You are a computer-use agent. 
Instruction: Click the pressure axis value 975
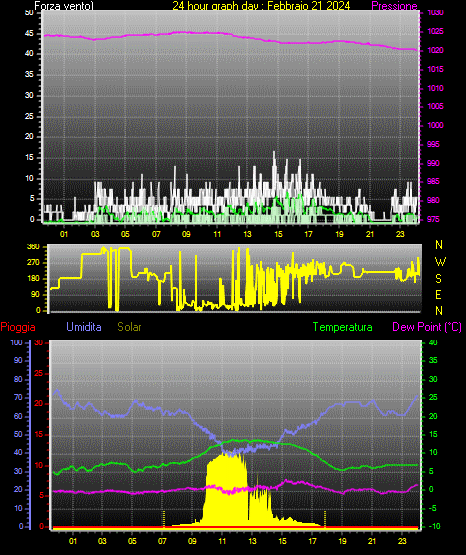click(x=433, y=219)
